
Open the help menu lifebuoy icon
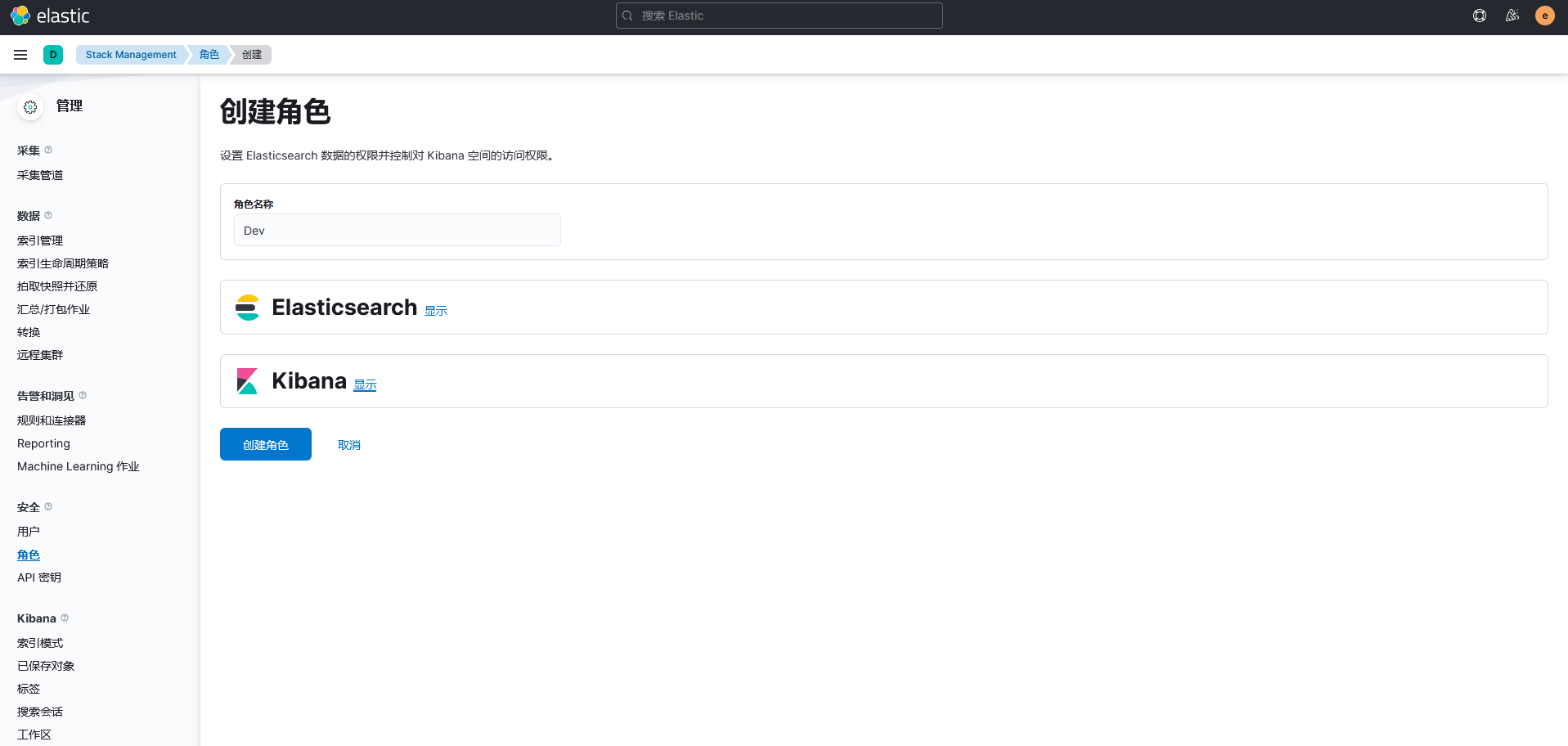pyautogui.click(x=1479, y=16)
